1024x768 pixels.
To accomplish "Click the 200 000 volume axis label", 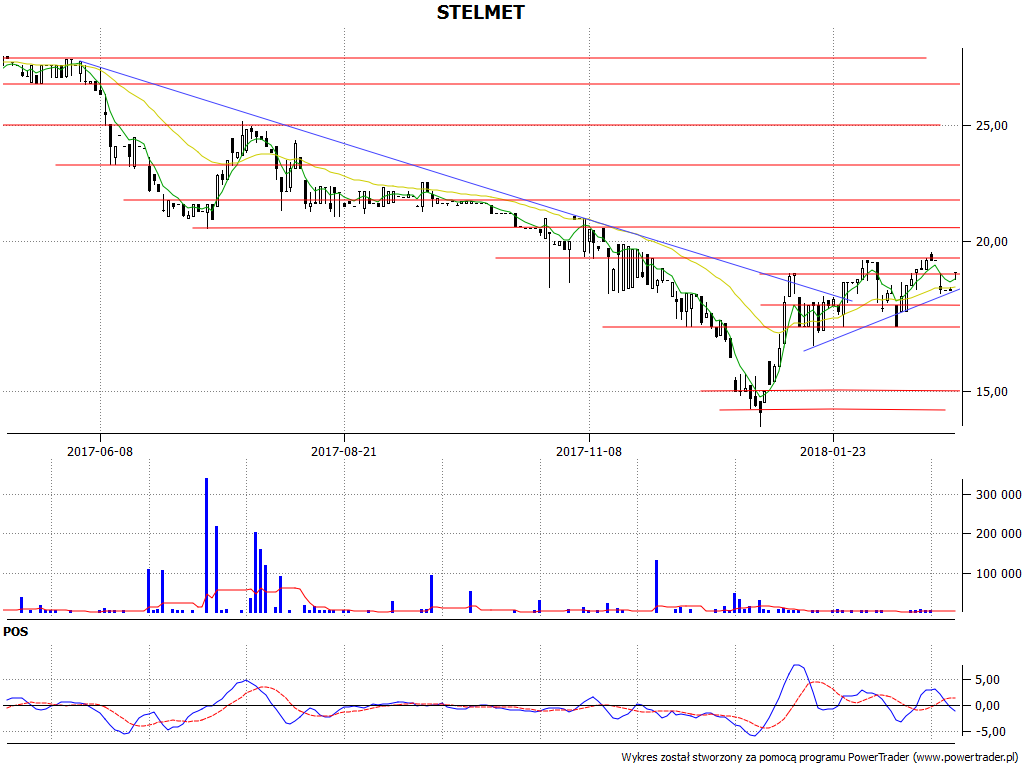I will click(x=999, y=534).
